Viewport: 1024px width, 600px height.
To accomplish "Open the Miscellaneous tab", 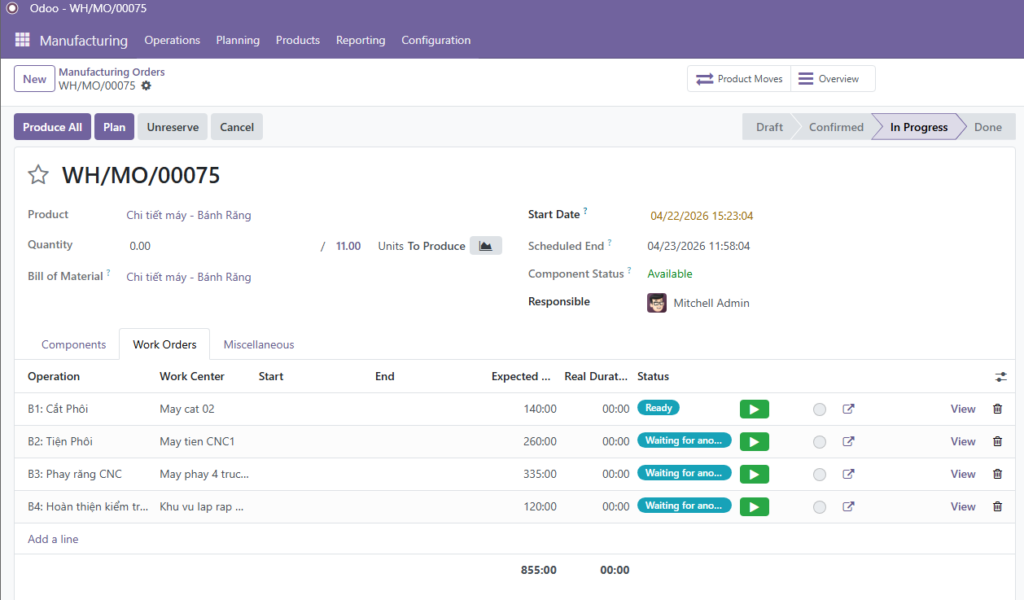I will click(x=259, y=345).
